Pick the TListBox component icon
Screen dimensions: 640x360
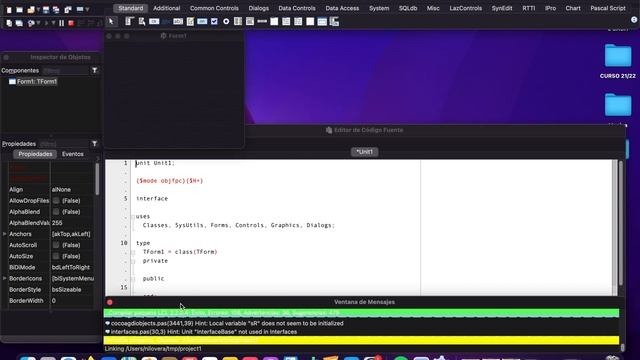pyautogui.click(x=238, y=22)
